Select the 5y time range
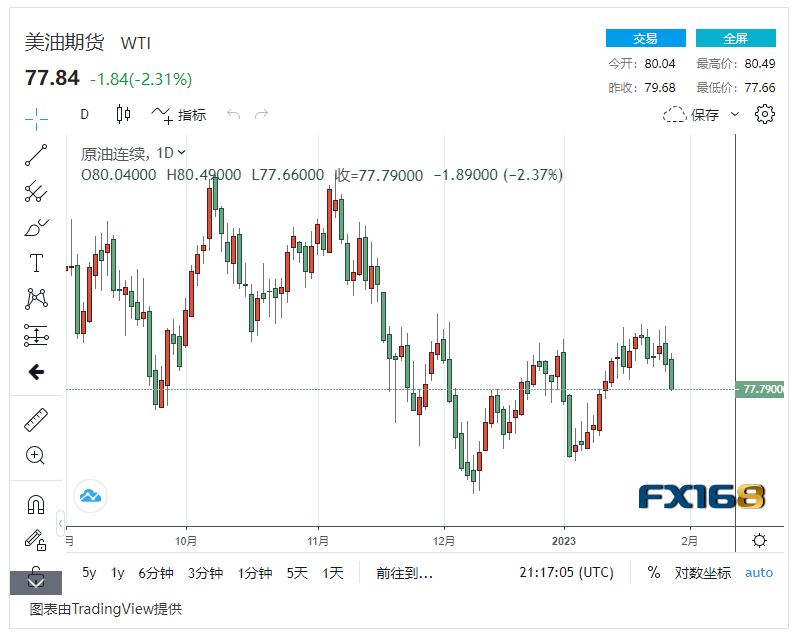 point(89,573)
